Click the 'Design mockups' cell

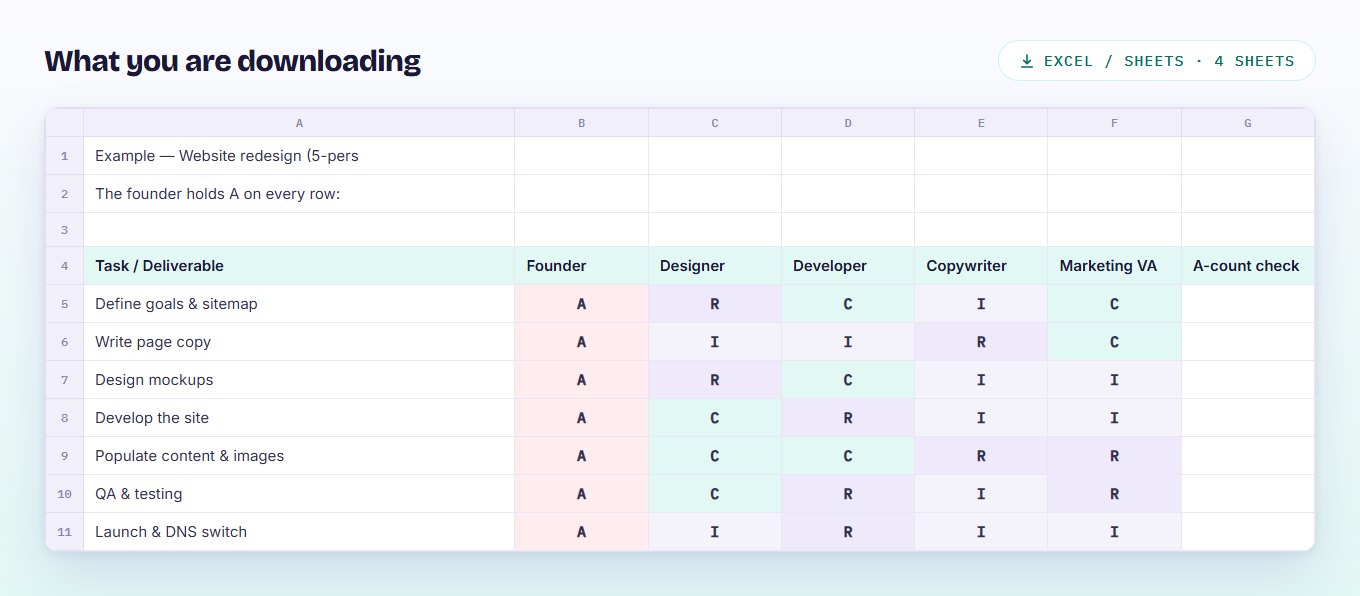click(299, 380)
